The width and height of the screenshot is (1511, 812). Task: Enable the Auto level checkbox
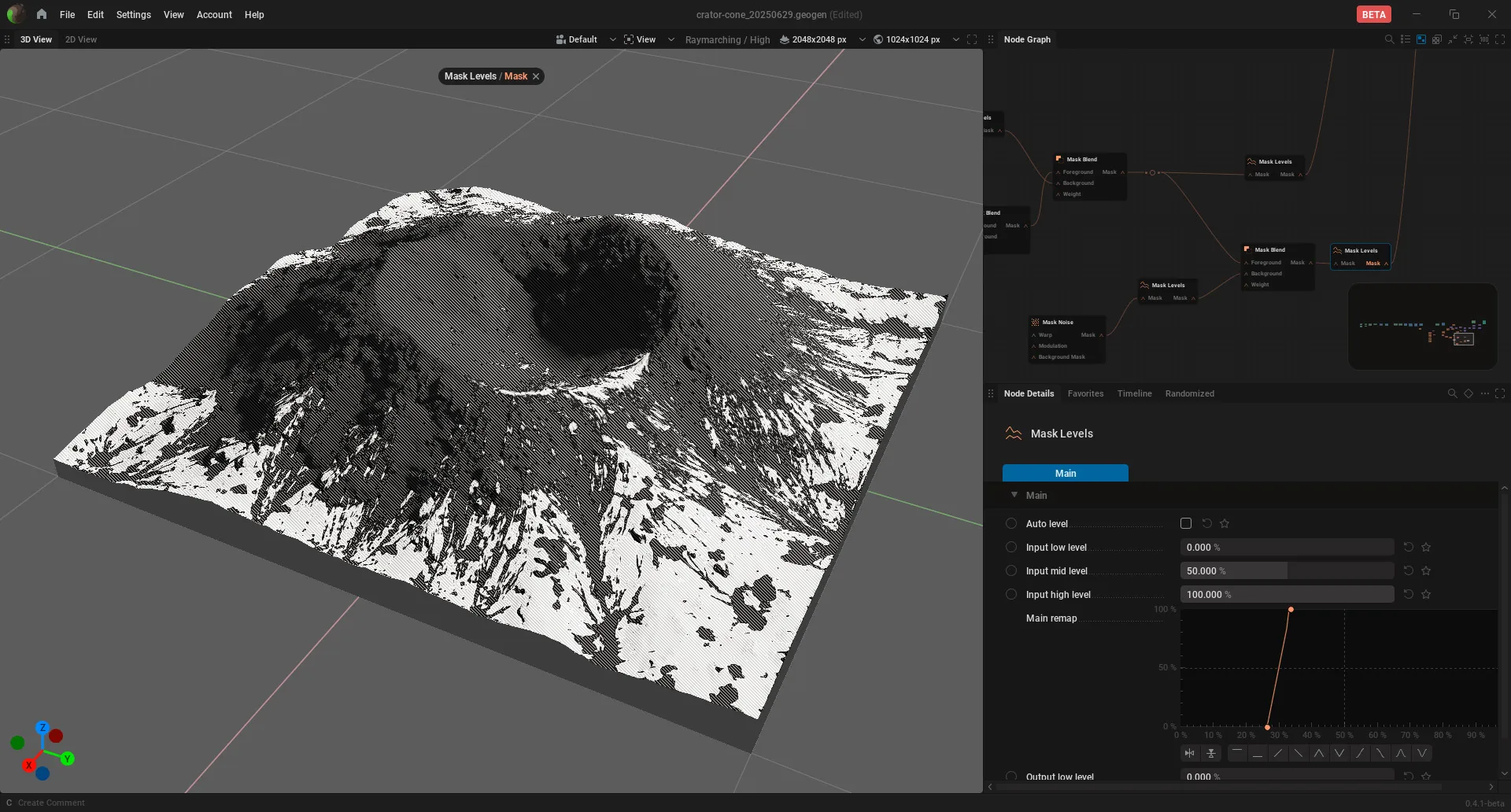(x=1186, y=523)
